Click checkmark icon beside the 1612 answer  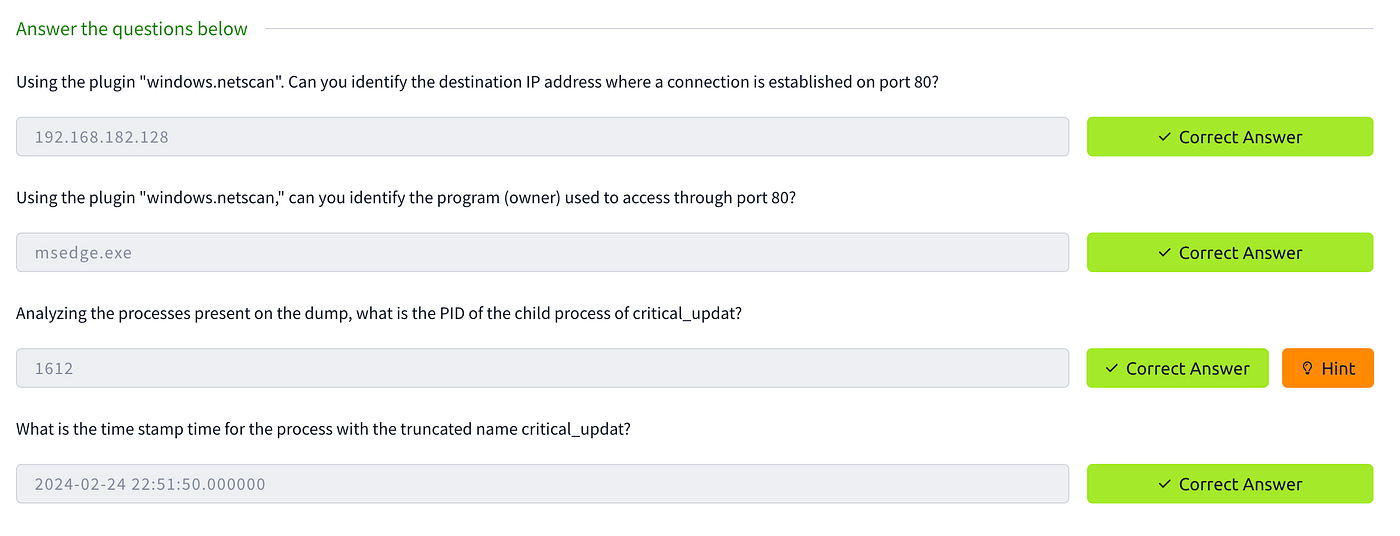pos(1111,368)
